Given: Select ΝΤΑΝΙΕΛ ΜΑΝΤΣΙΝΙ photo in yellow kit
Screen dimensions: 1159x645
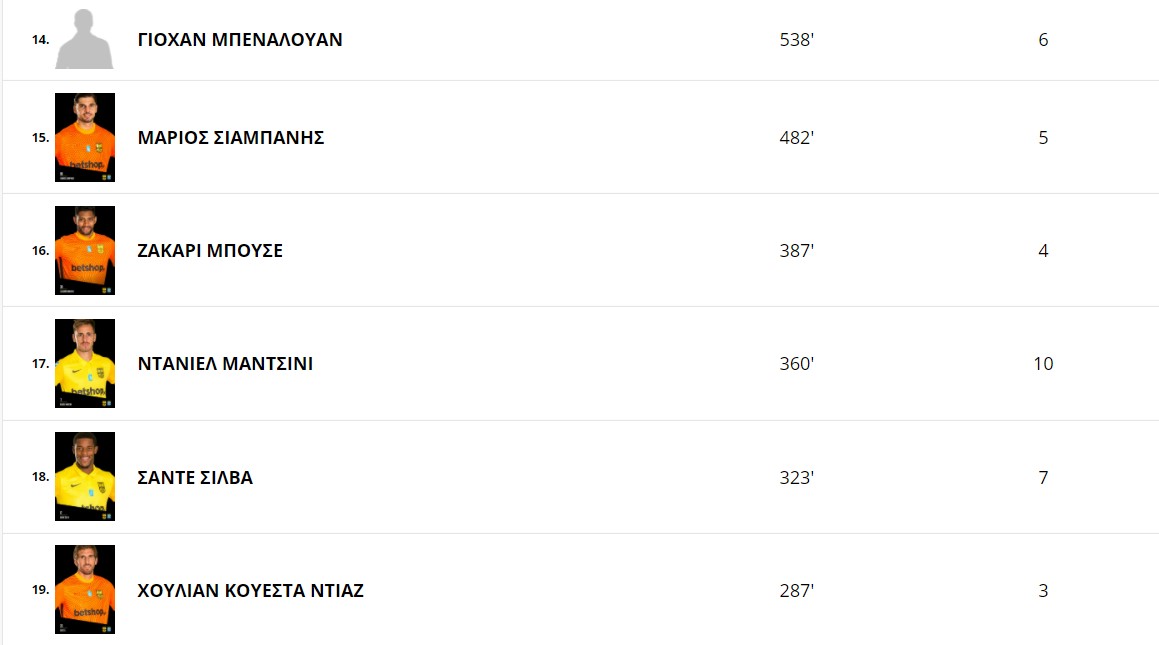Looking at the screenshot, I should pos(85,364).
